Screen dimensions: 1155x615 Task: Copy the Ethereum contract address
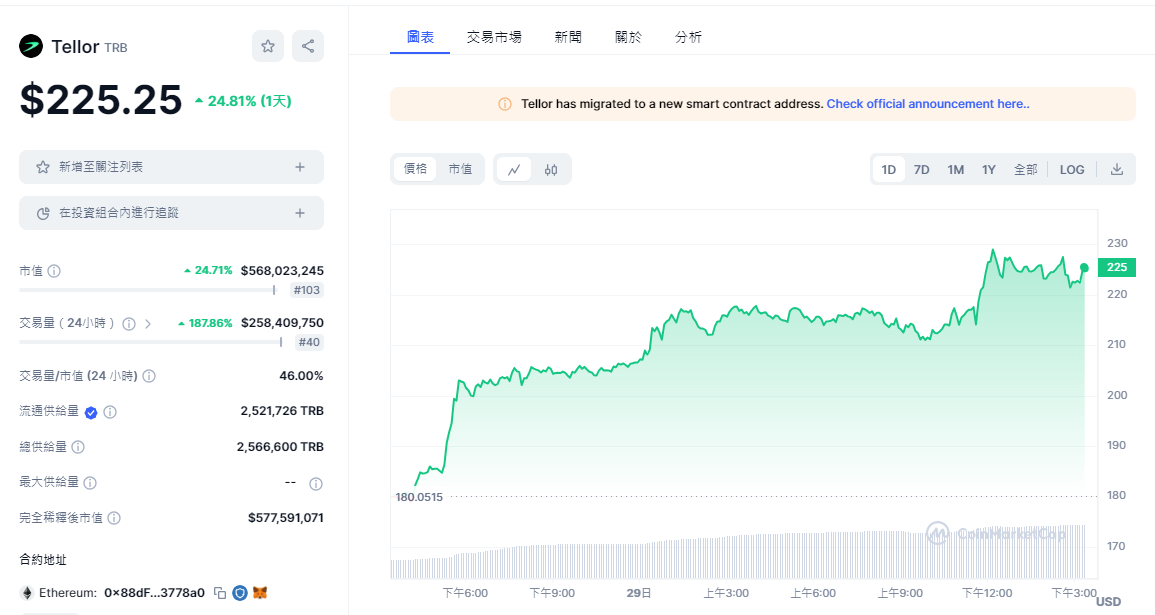220,593
